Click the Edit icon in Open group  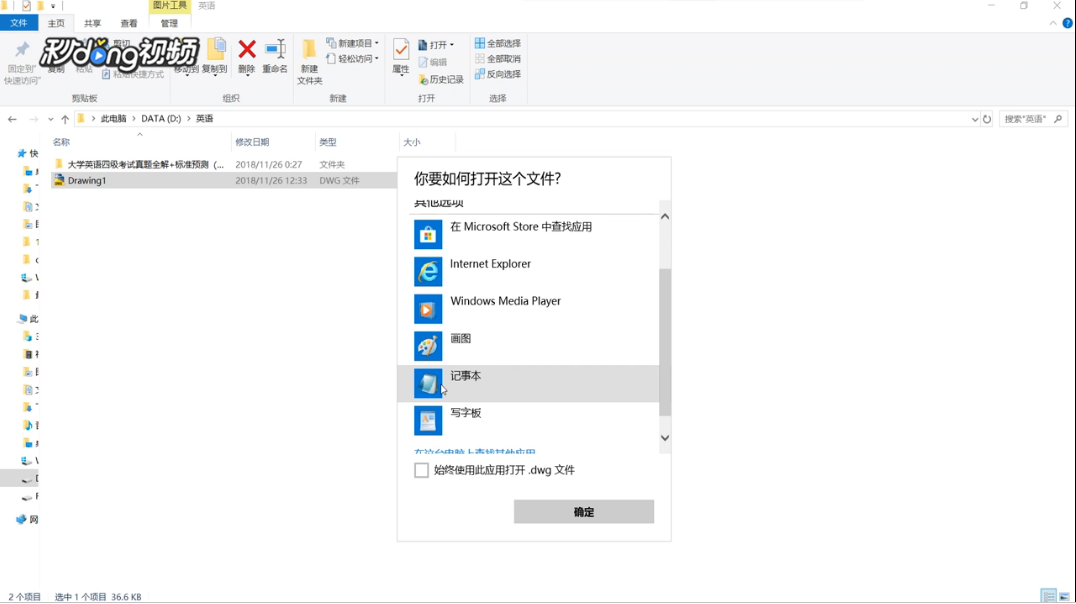(x=423, y=62)
